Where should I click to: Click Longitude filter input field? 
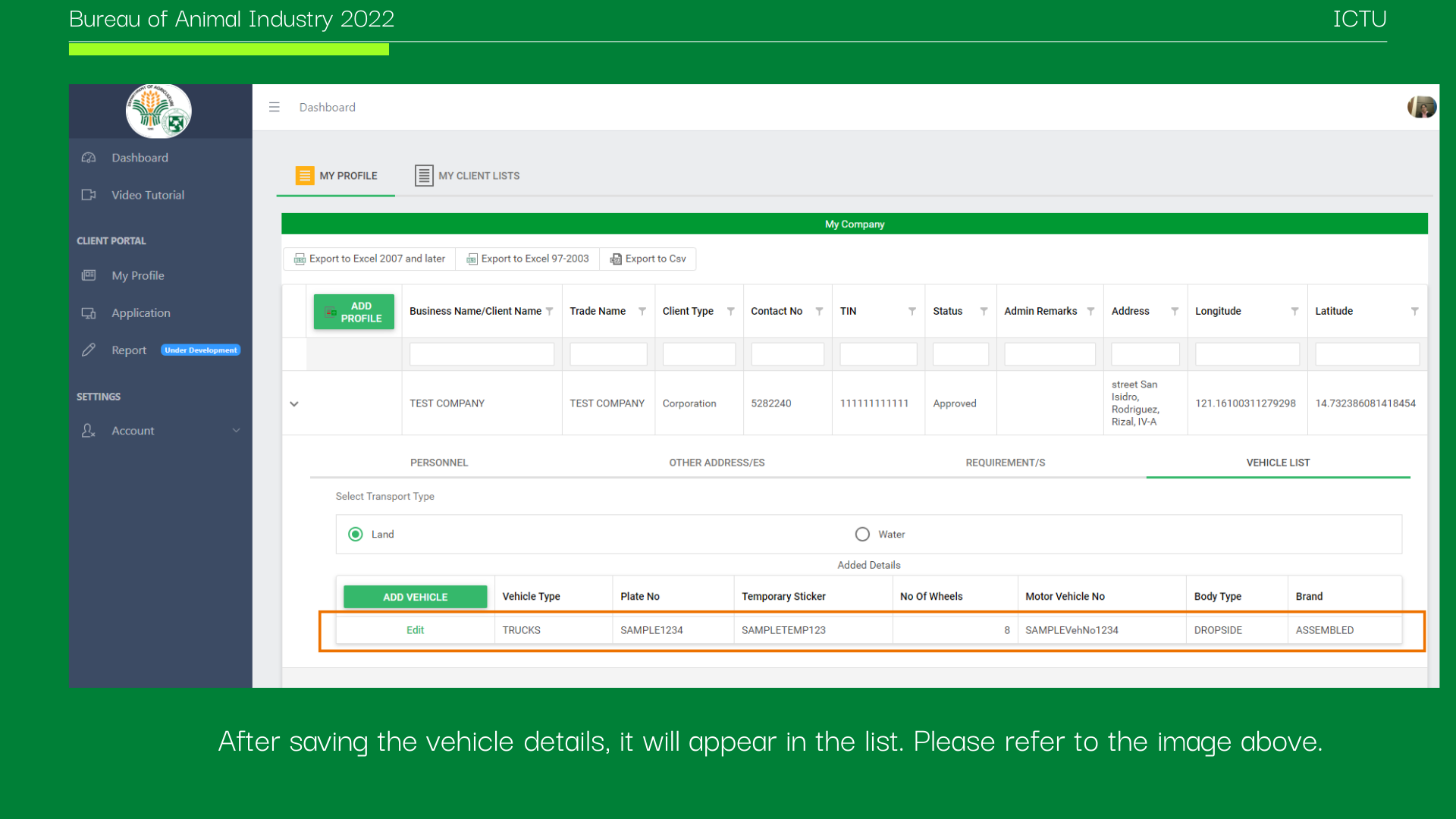click(x=1247, y=354)
